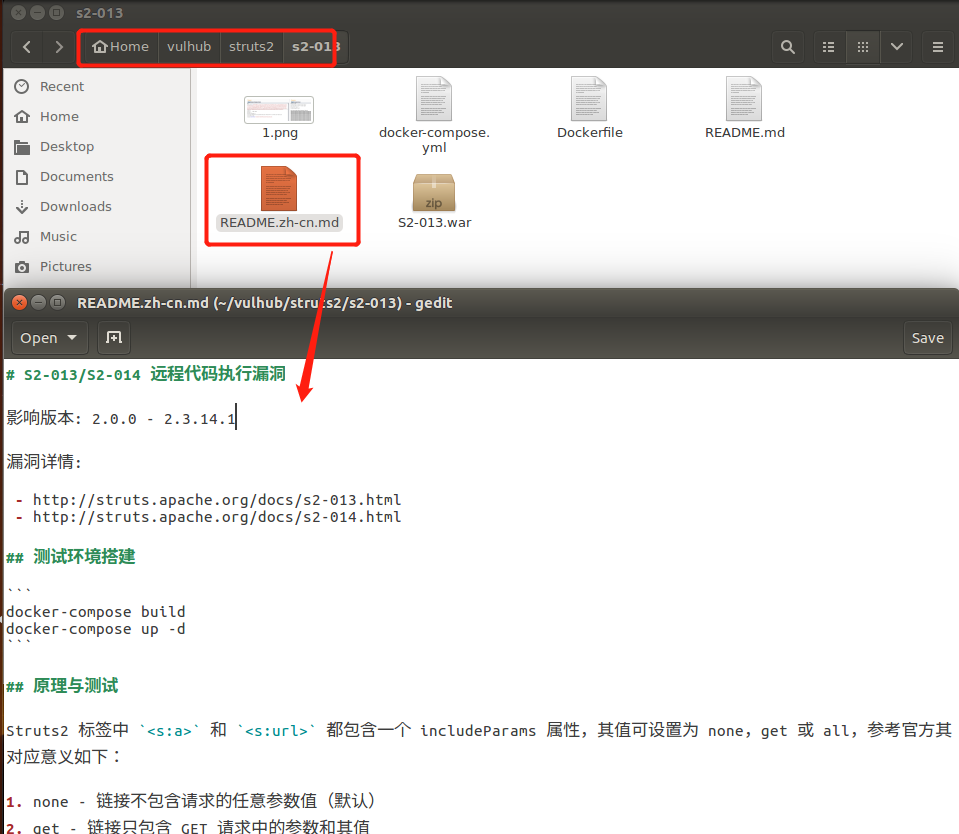The image size is (959, 834).
Task: Click the Pictures camera icon
Action: pos(22,267)
